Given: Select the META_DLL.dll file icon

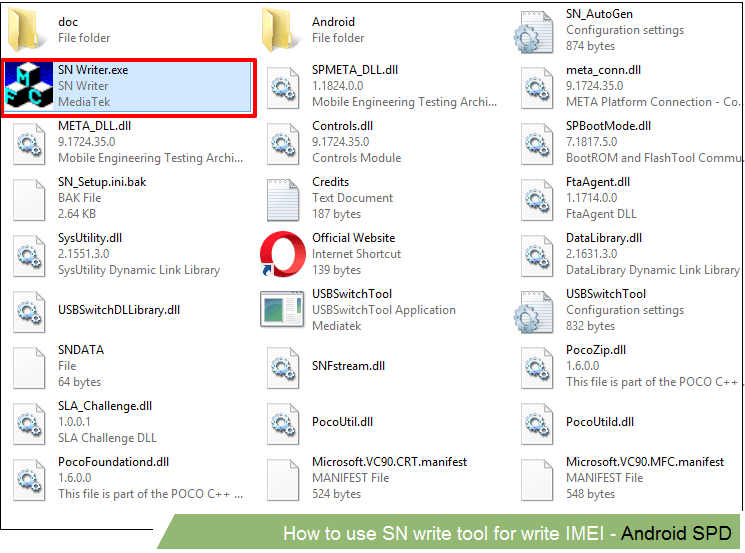Looking at the screenshot, I should 29,144.
